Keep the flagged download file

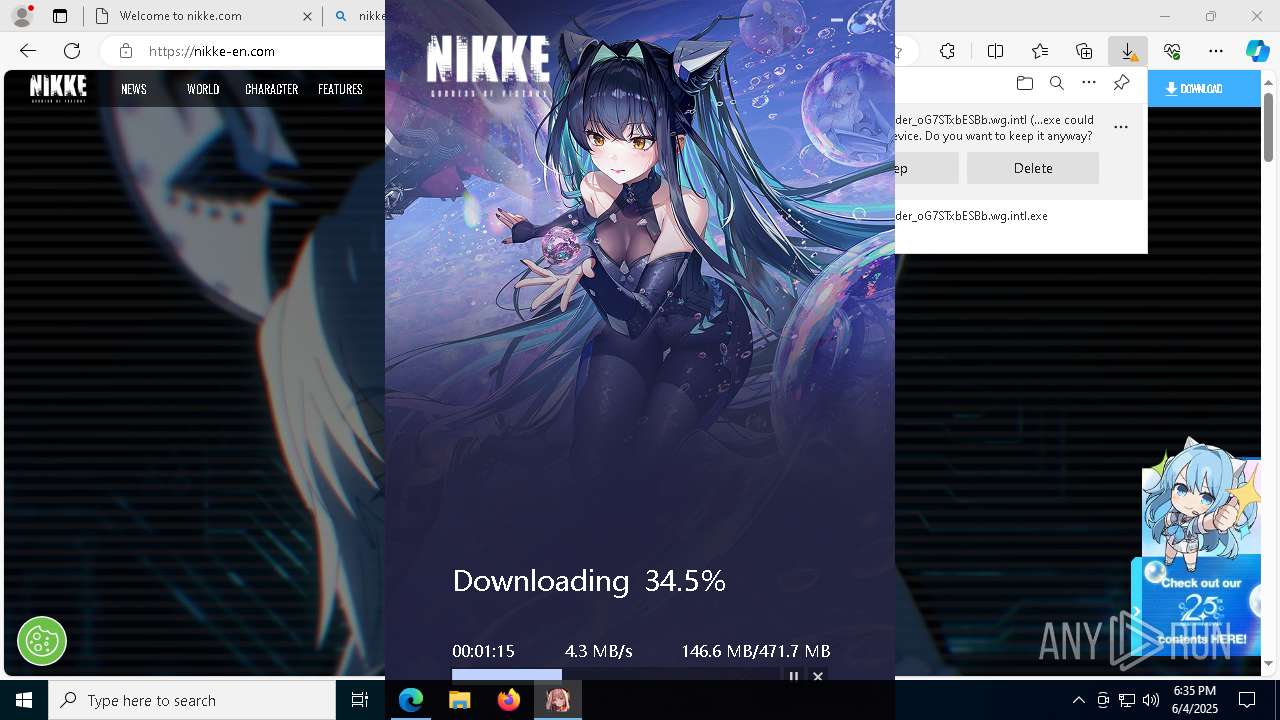tap(926, 168)
